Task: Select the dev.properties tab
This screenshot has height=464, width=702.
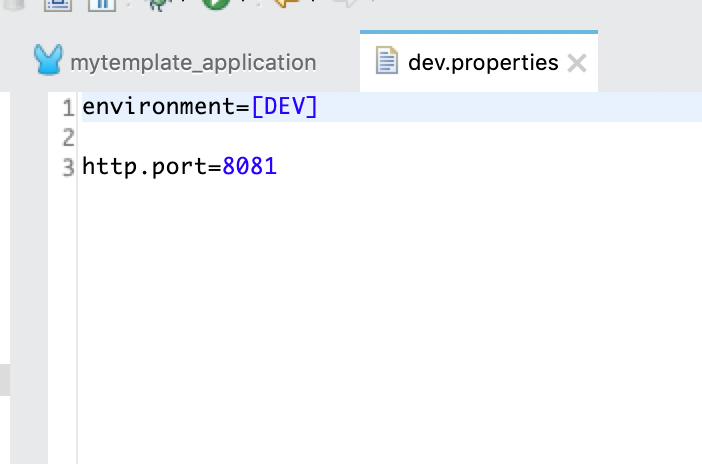Action: coord(479,62)
